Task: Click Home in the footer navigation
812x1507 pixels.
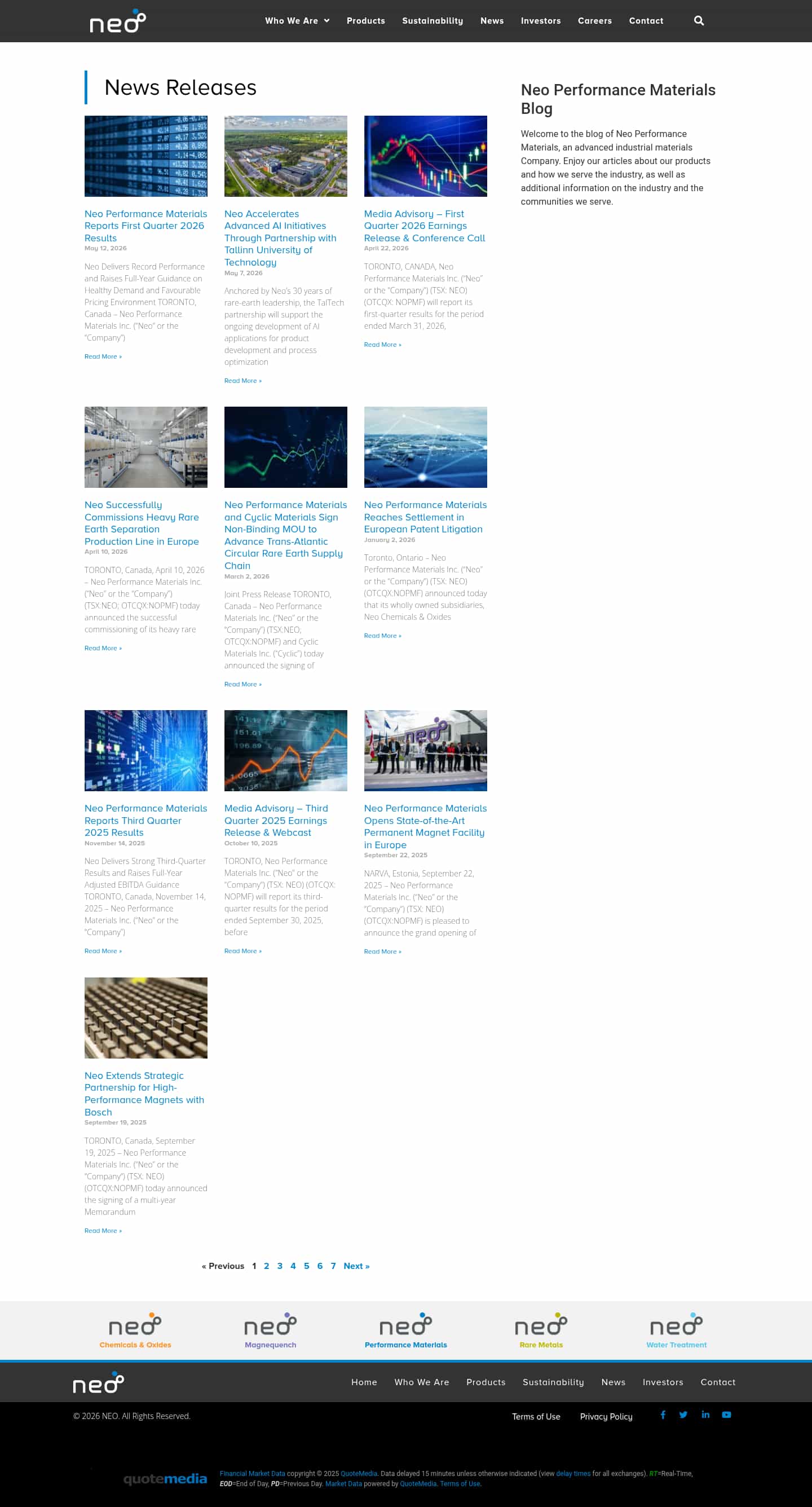Action: pyautogui.click(x=364, y=1382)
